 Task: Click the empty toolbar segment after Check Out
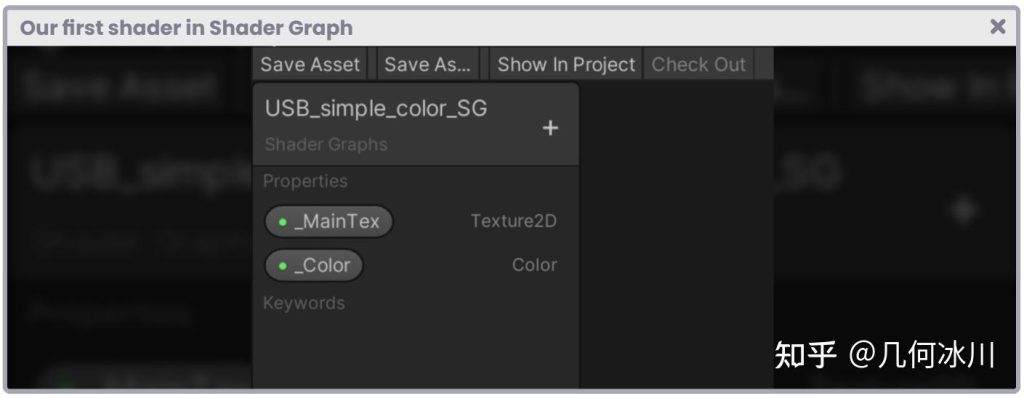[764, 65]
